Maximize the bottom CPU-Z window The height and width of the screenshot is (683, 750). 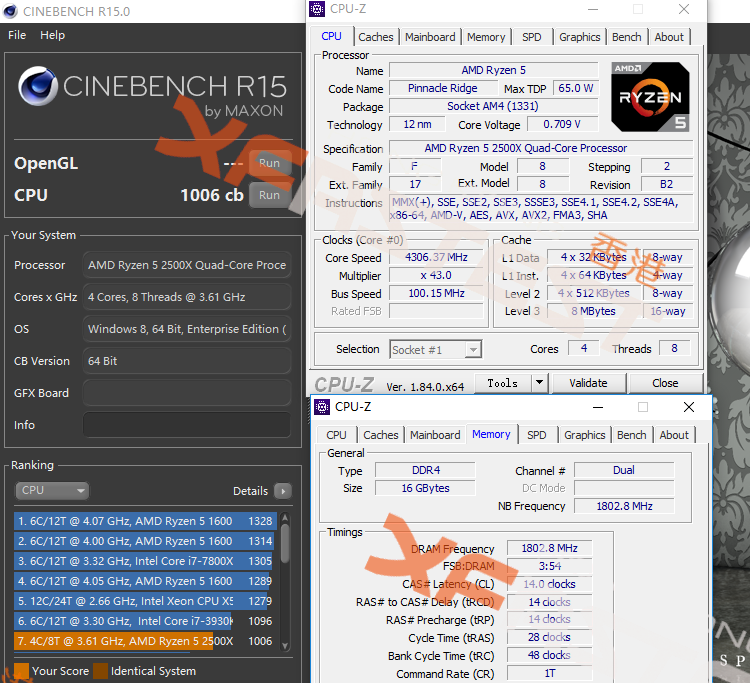click(x=643, y=407)
